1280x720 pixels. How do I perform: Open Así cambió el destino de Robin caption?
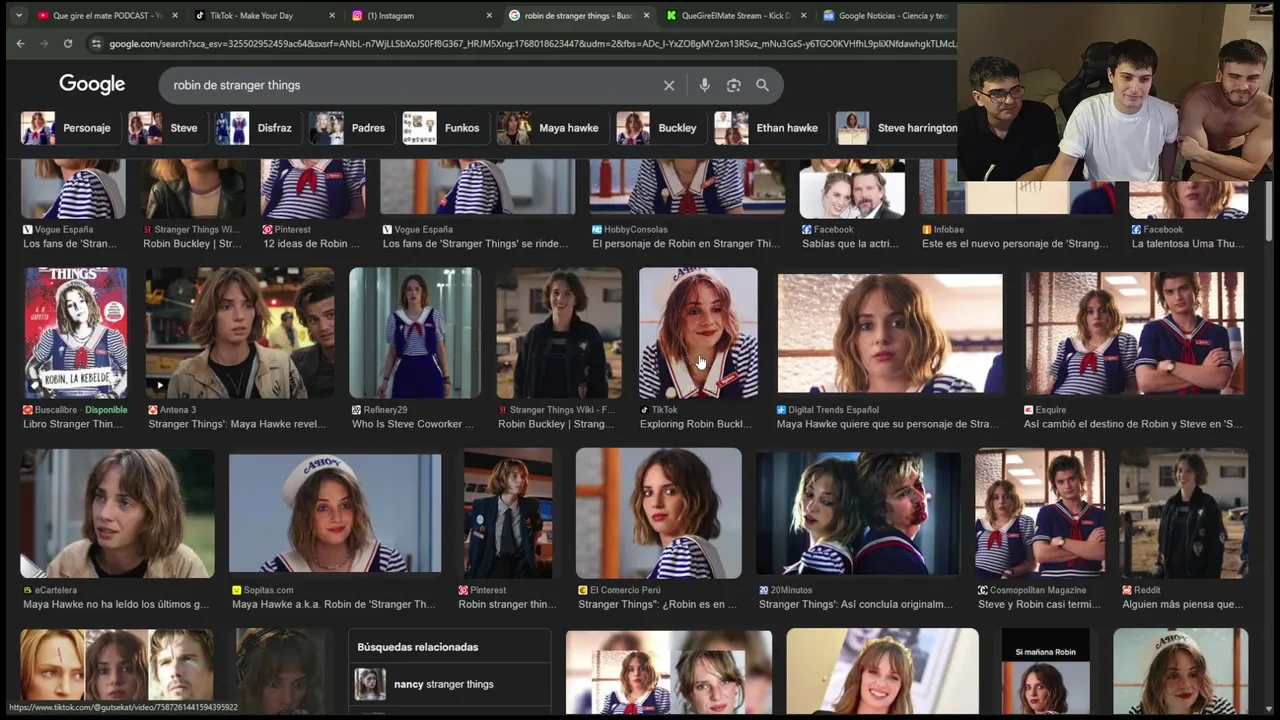1133,424
